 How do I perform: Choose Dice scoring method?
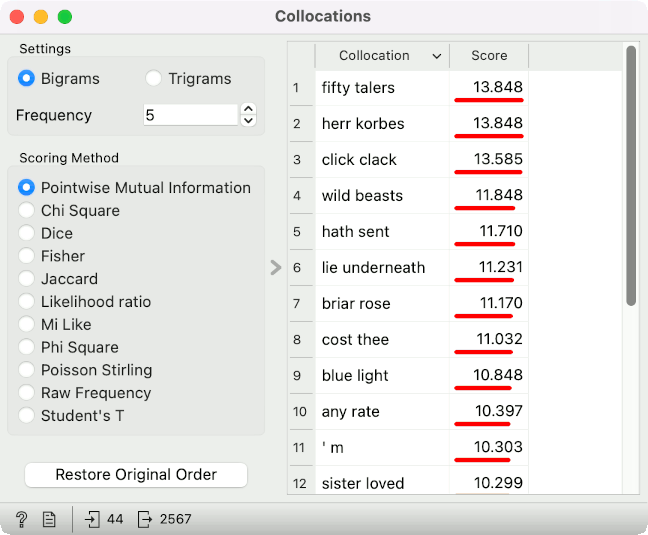tap(26, 233)
